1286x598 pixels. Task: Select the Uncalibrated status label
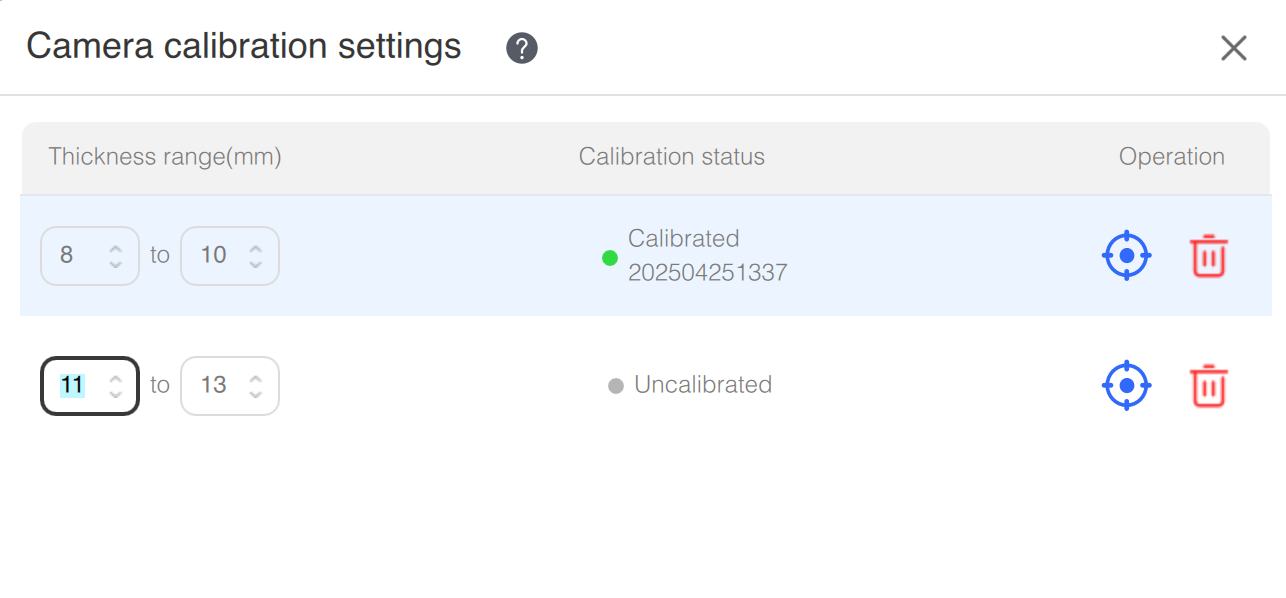pyautogui.click(x=703, y=385)
